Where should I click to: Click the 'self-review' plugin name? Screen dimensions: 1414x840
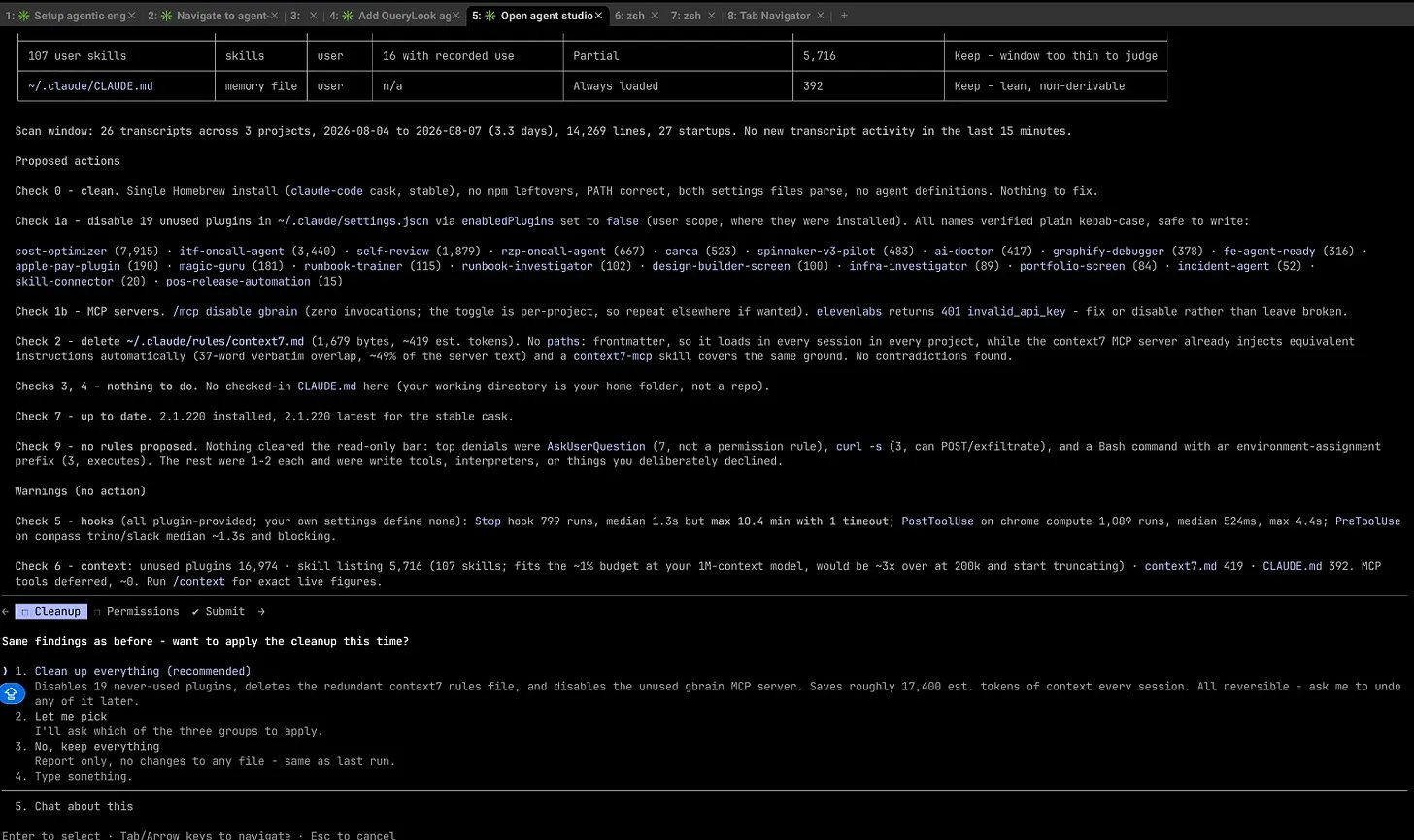pyautogui.click(x=393, y=252)
